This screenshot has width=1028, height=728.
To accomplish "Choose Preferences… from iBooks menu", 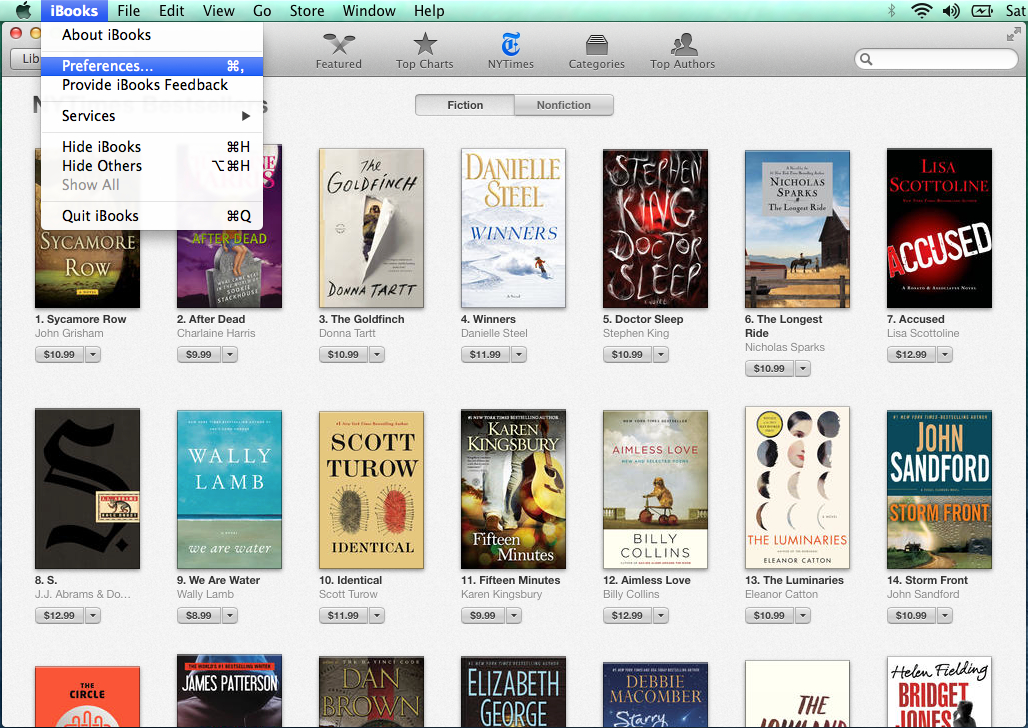I will 152,66.
